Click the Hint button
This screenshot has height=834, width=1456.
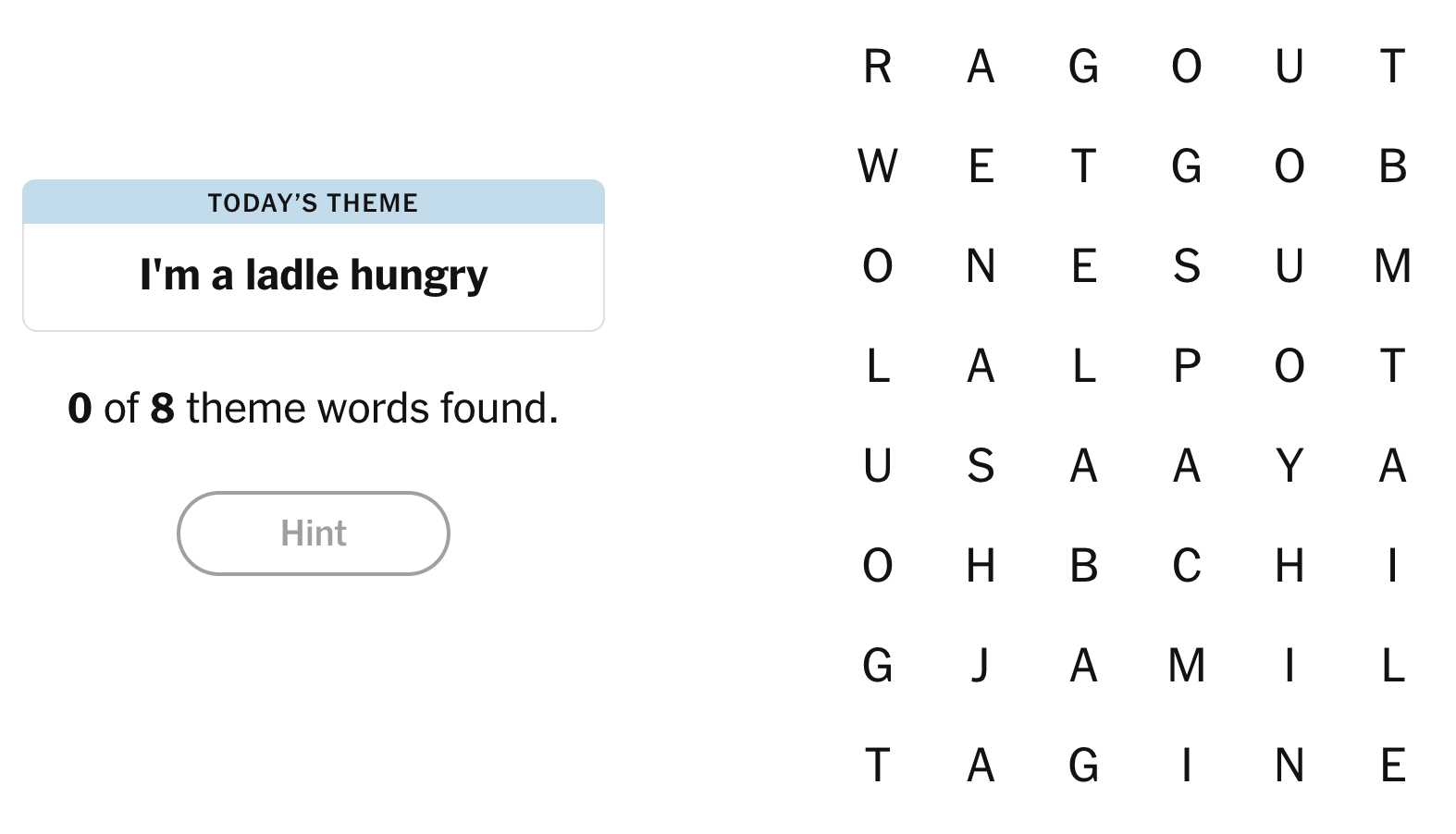pos(313,534)
